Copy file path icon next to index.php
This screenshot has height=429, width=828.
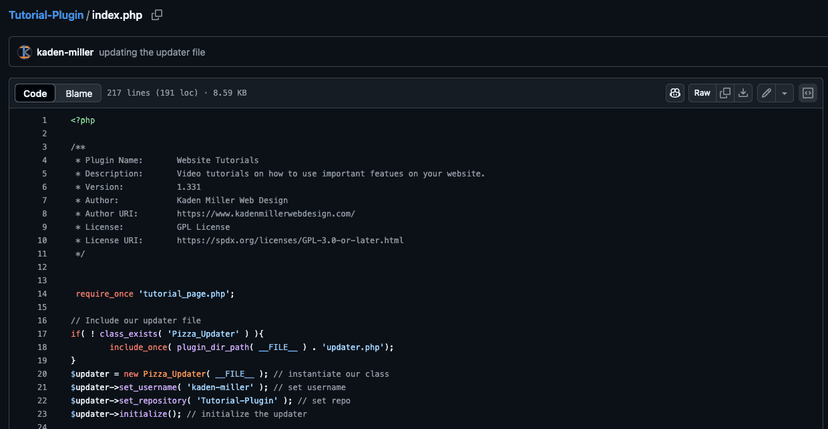point(157,15)
